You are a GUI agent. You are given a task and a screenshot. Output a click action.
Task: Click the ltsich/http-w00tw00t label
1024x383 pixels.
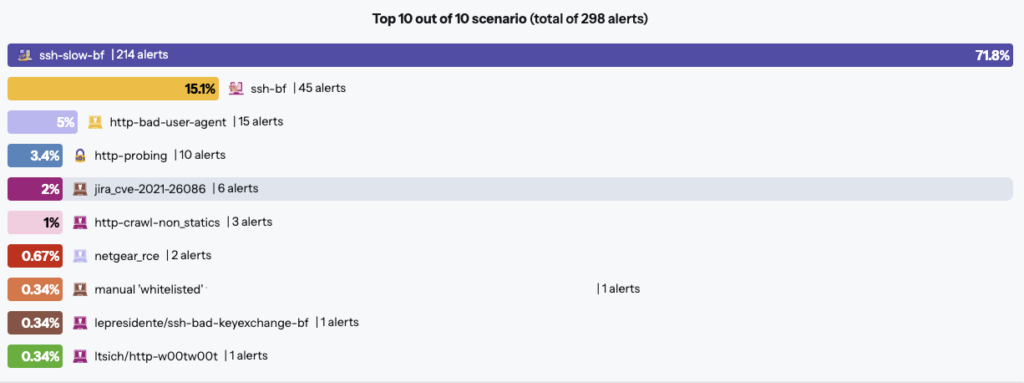pos(155,356)
